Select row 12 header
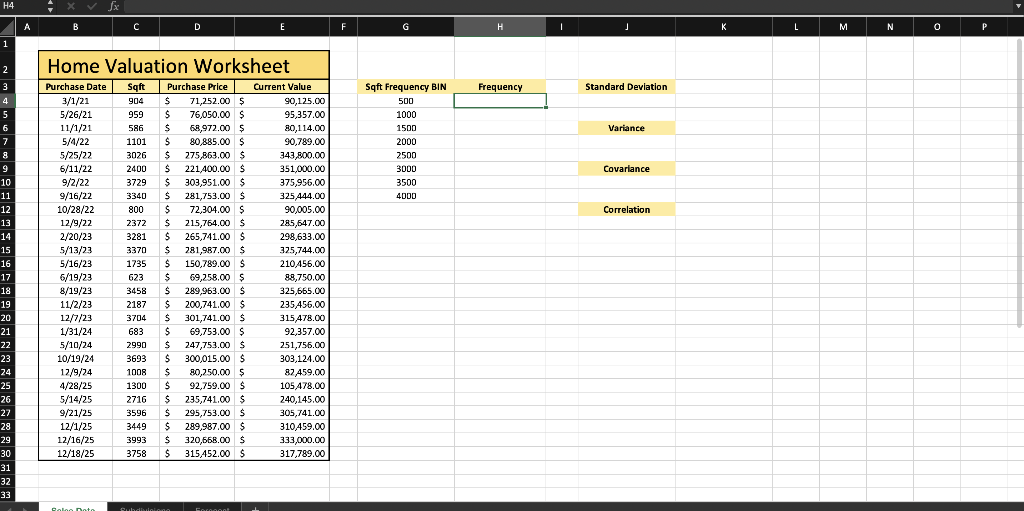The image size is (1024, 511). click(x=7, y=210)
